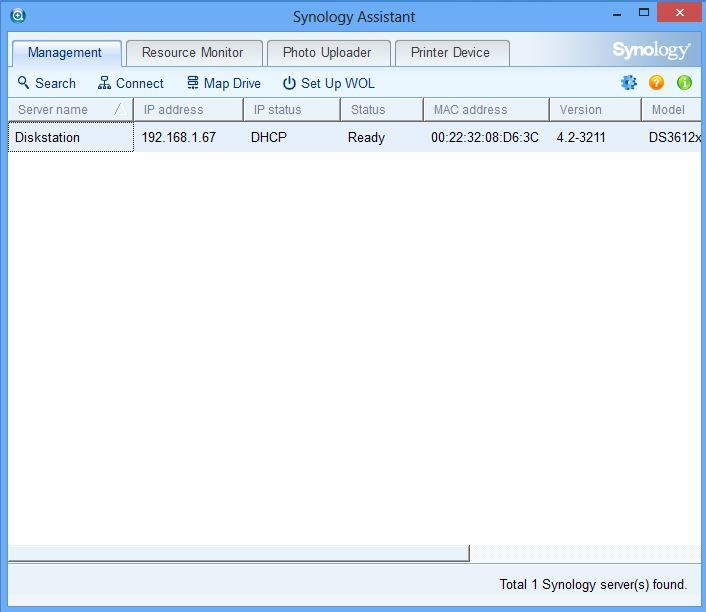The width and height of the screenshot is (706, 612).
Task: Switch to the Resource Monitor tab
Action: [x=194, y=53]
